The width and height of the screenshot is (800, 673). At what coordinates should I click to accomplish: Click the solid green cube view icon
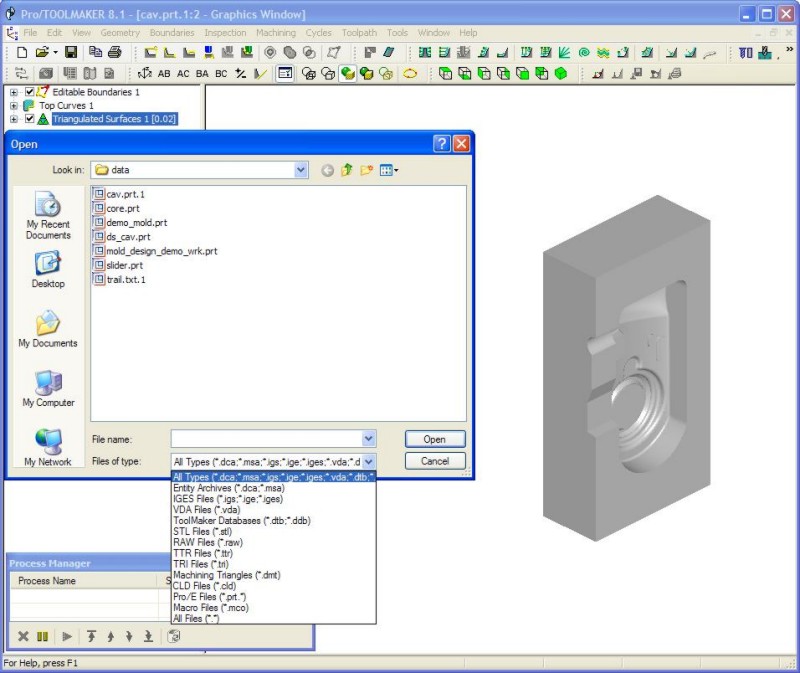coord(561,73)
